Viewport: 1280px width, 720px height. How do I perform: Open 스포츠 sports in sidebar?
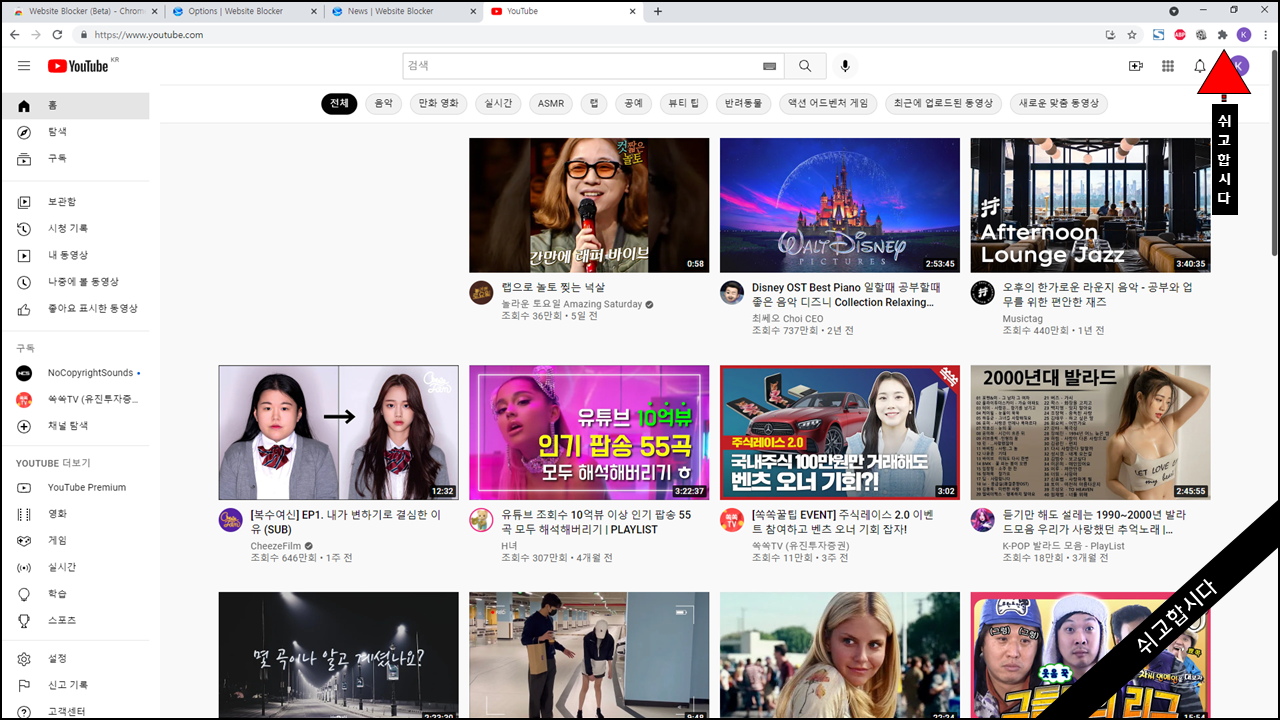click(x=75, y=620)
